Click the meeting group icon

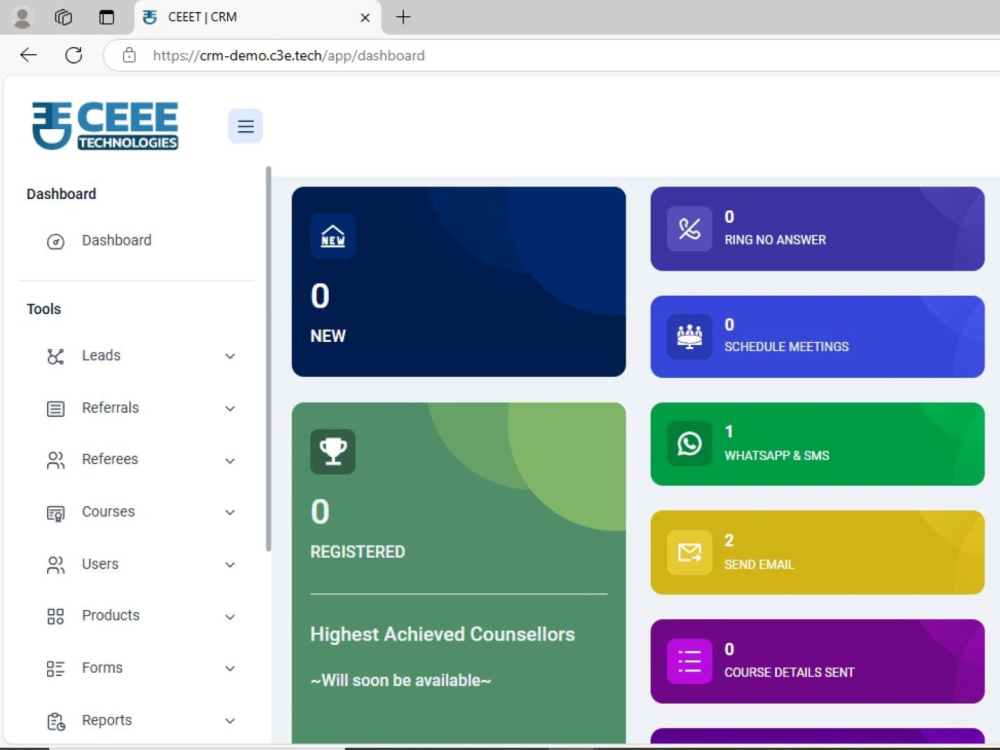tap(689, 336)
